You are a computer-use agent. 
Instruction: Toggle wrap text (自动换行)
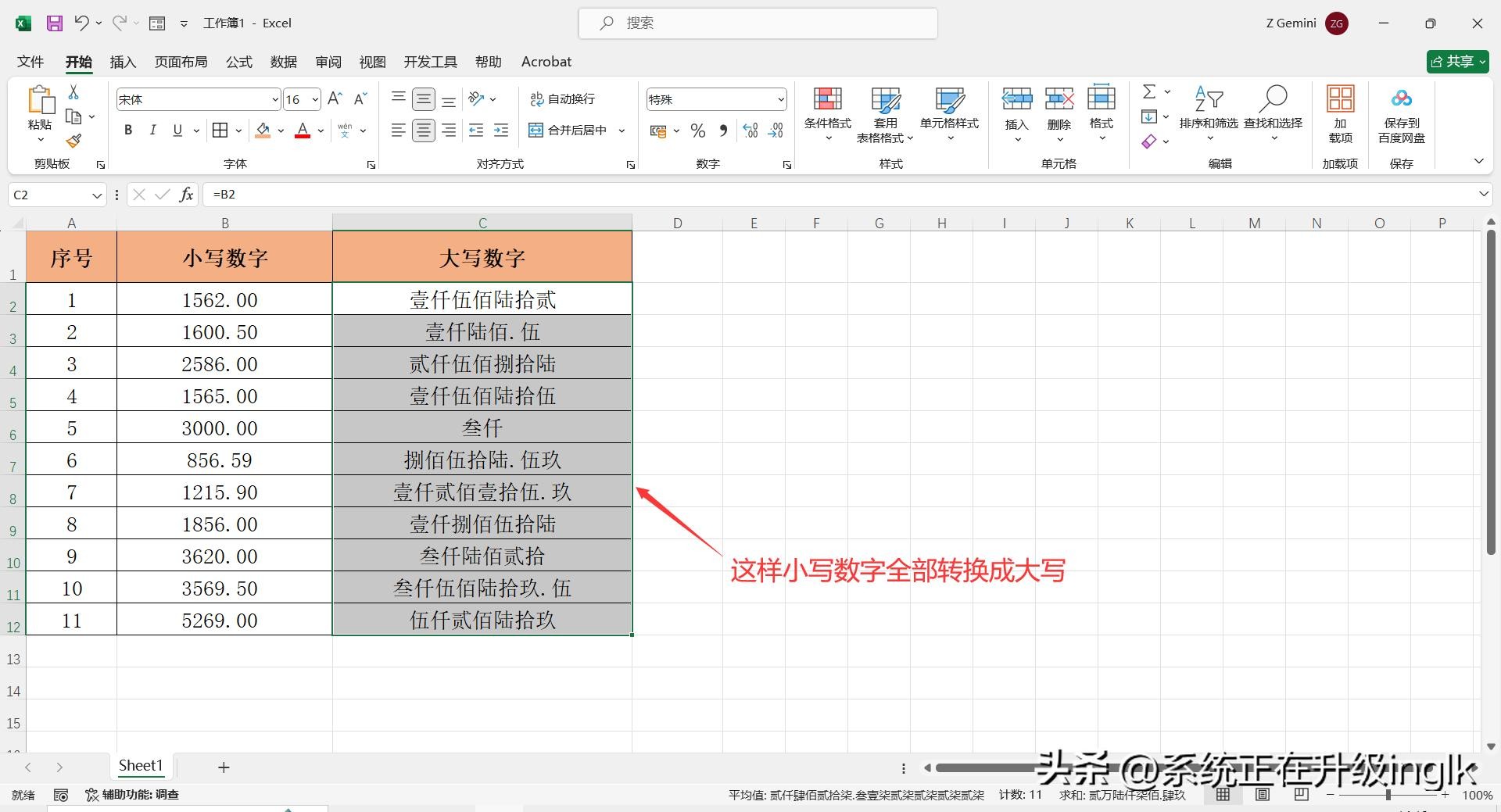click(563, 99)
